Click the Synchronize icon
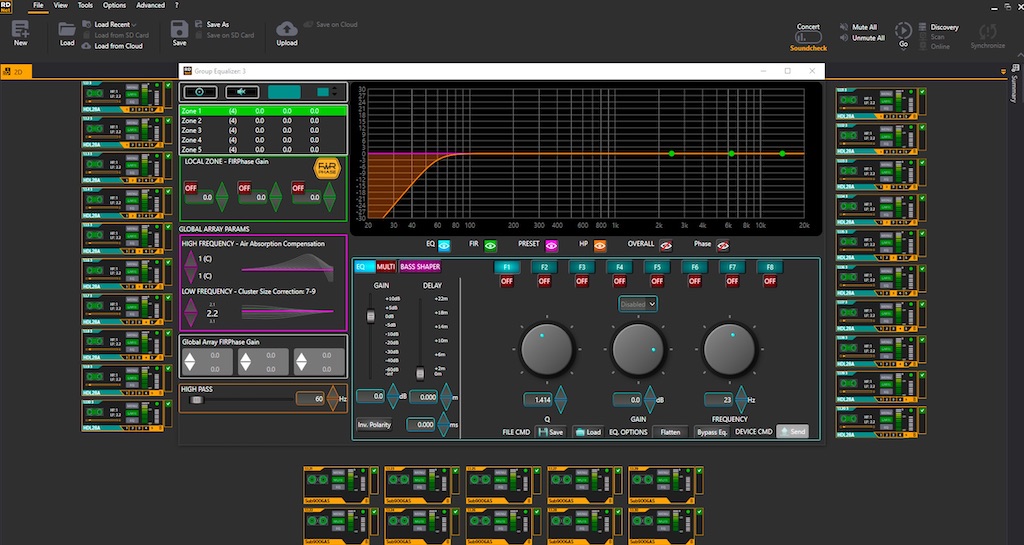The image size is (1024, 545). [x=988, y=31]
